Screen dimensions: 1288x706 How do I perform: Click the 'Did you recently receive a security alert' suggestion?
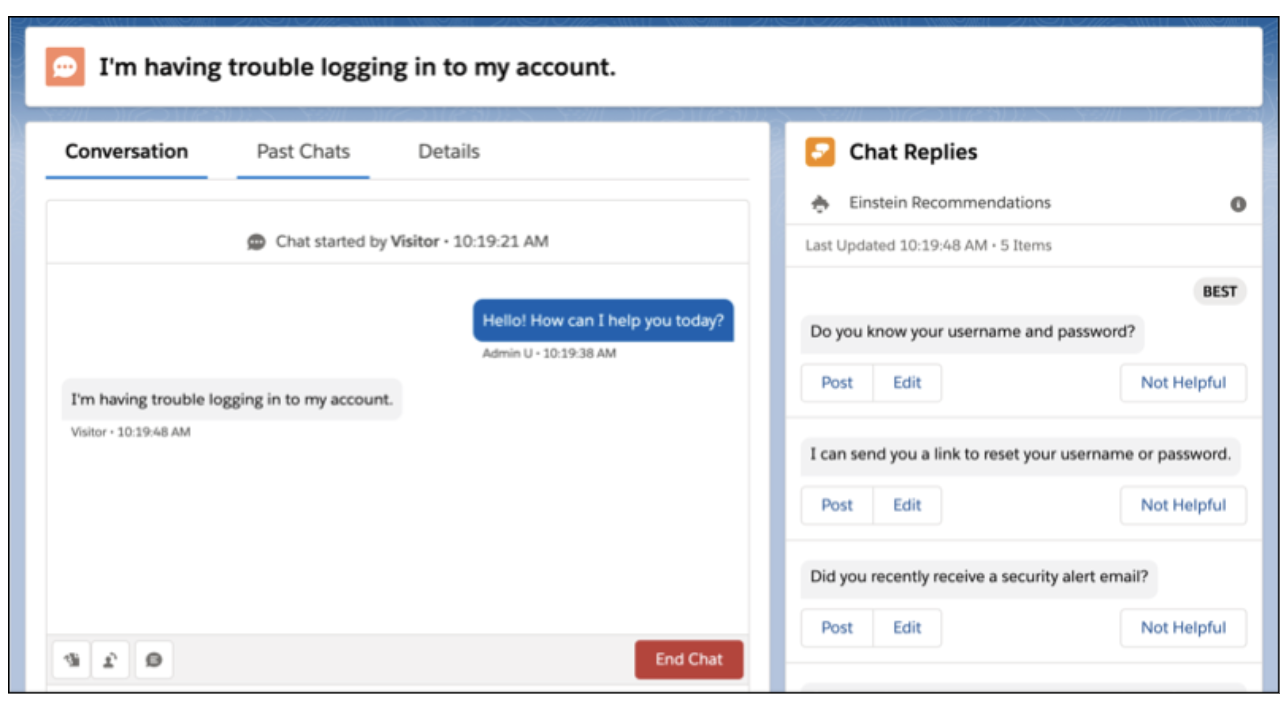979,577
